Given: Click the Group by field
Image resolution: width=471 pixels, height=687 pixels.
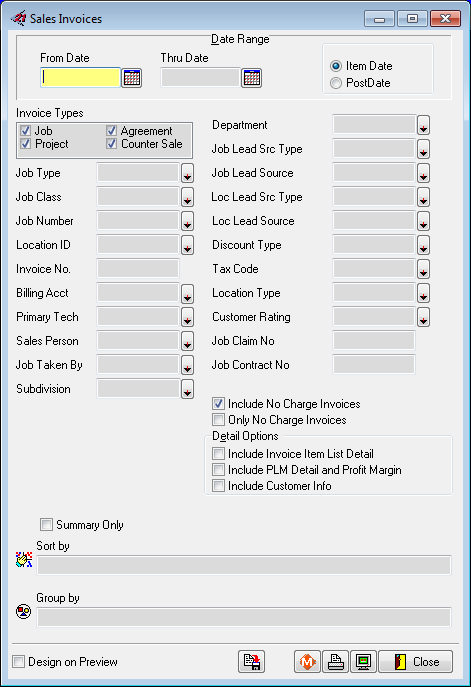Looking at the screenshot, I should (x=244, y=617).
